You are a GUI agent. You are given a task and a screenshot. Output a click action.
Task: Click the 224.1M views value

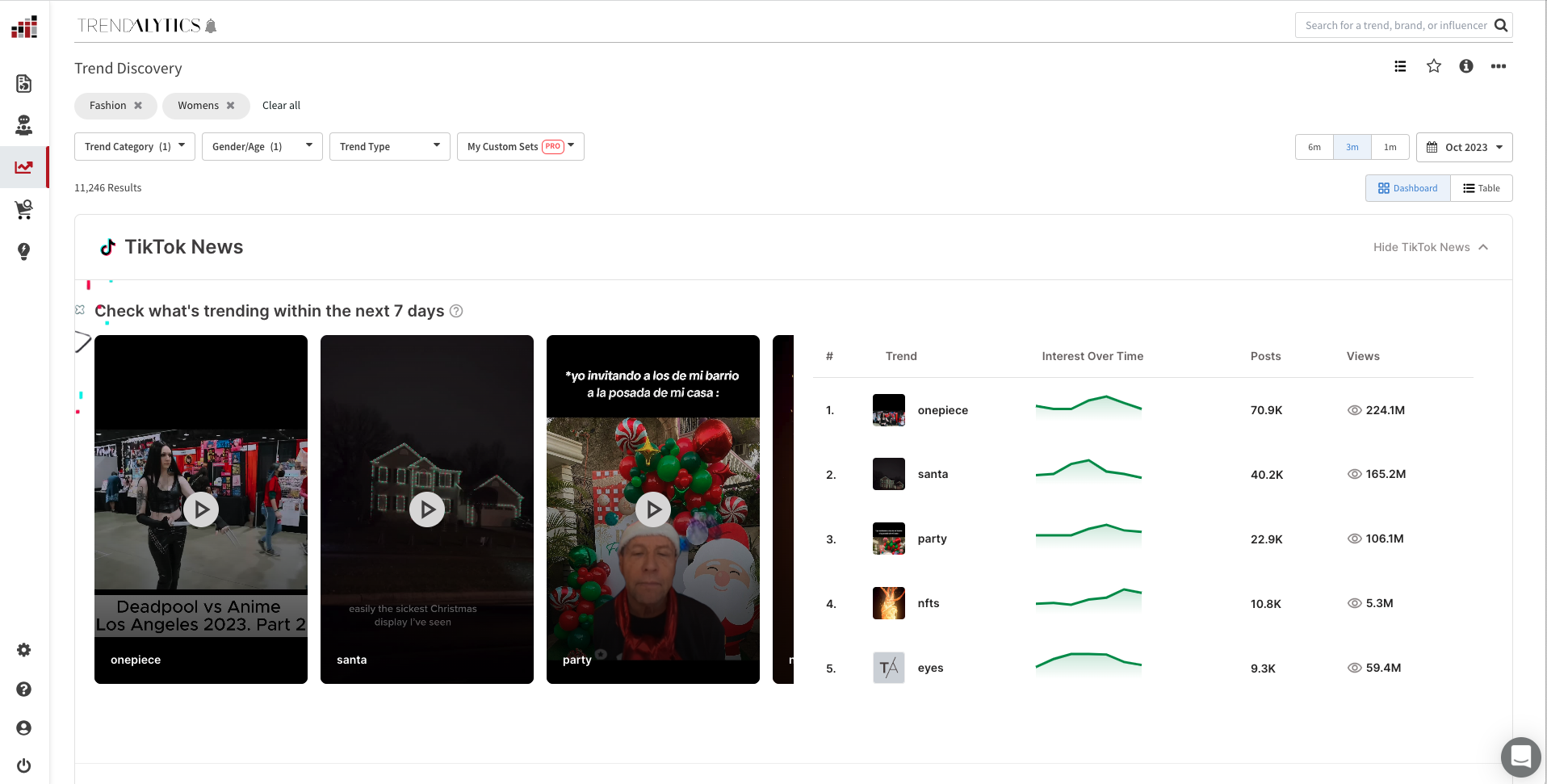(x=1386, y=410)
